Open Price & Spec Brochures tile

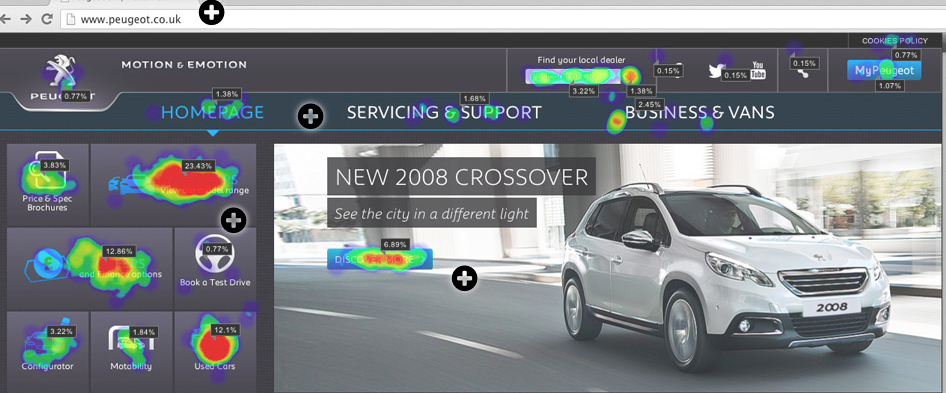[x=48, y=185]
